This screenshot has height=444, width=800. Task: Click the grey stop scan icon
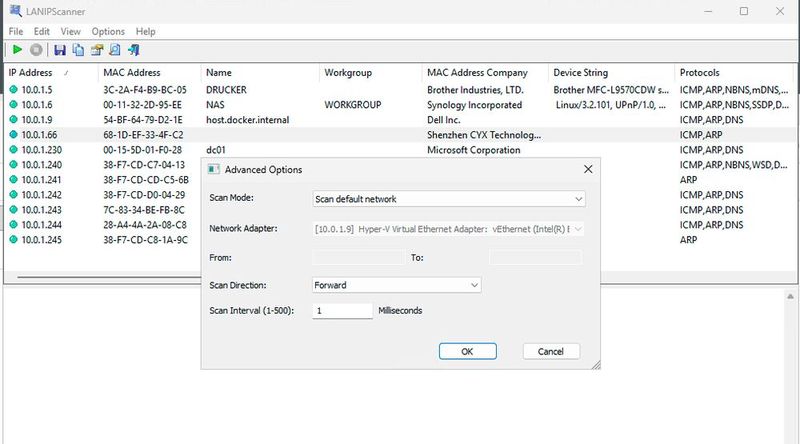click(36, 50)
